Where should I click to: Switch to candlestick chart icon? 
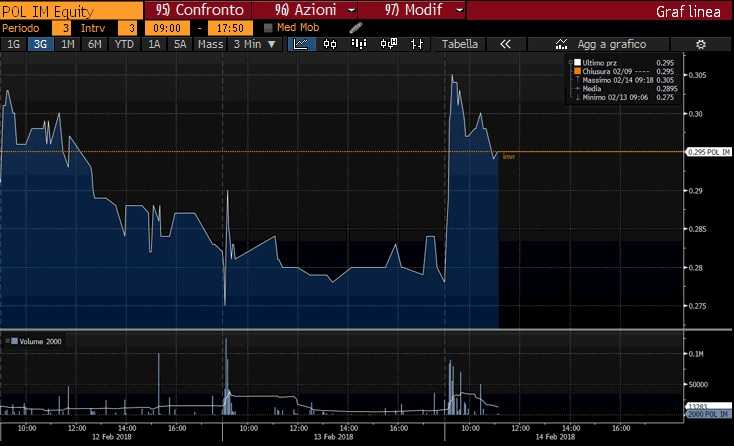pos(330,45)
